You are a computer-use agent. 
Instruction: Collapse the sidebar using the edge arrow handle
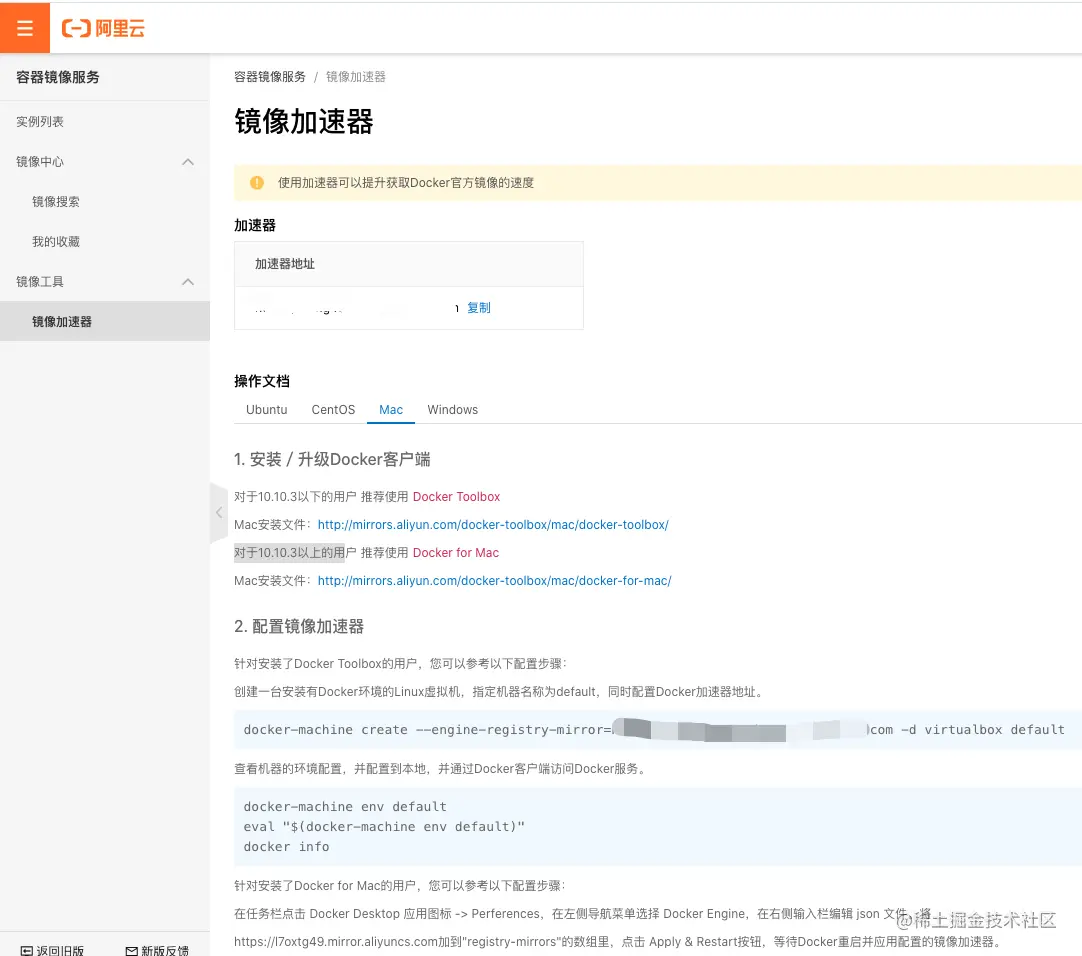219,512
